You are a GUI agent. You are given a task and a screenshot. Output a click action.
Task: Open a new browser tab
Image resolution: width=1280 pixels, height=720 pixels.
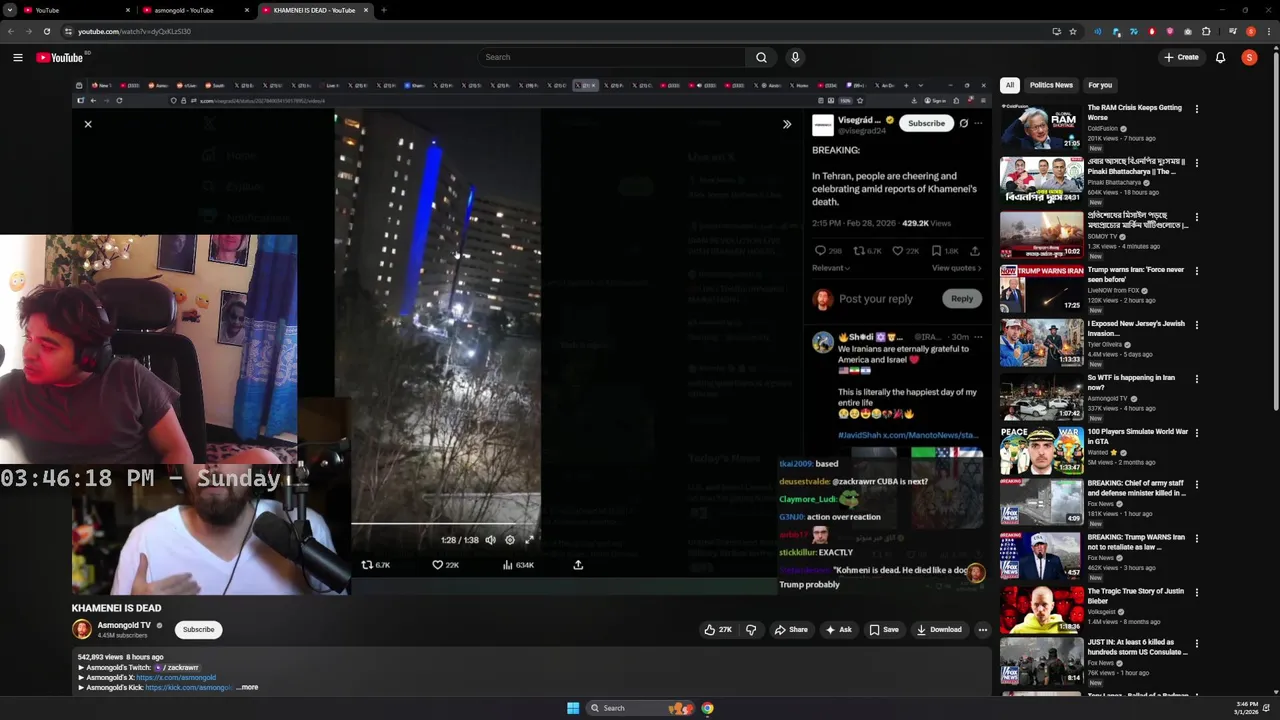click(383, 10)
